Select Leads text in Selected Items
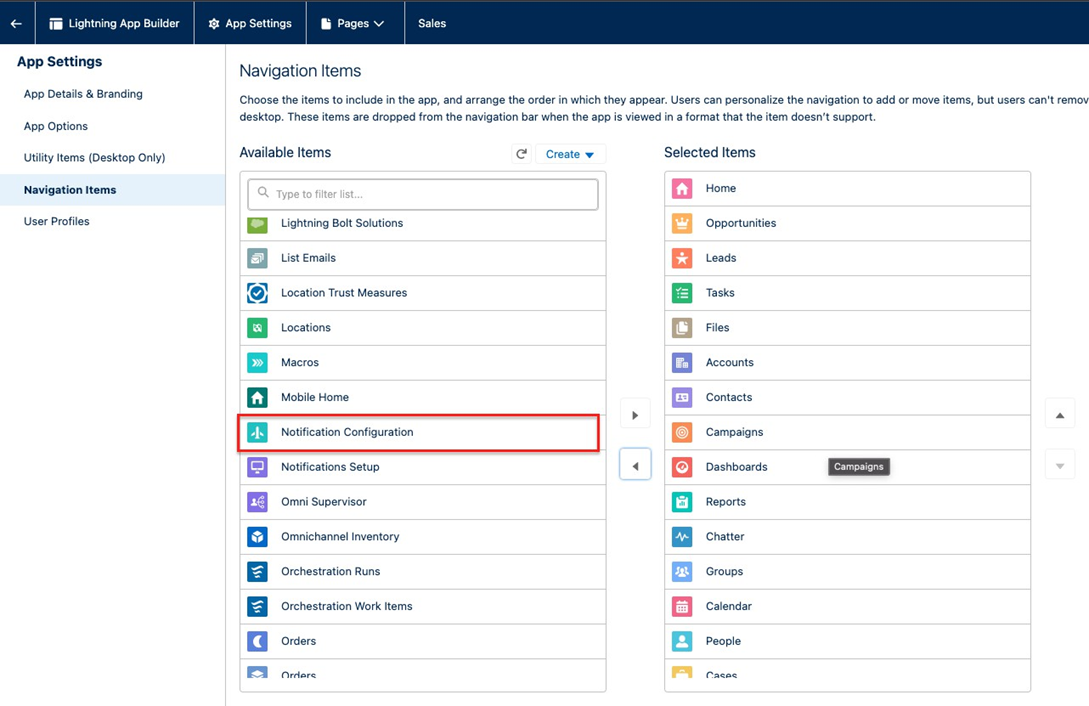The height and width of the screenshot is (706, 1089). [x=721, y=258]
